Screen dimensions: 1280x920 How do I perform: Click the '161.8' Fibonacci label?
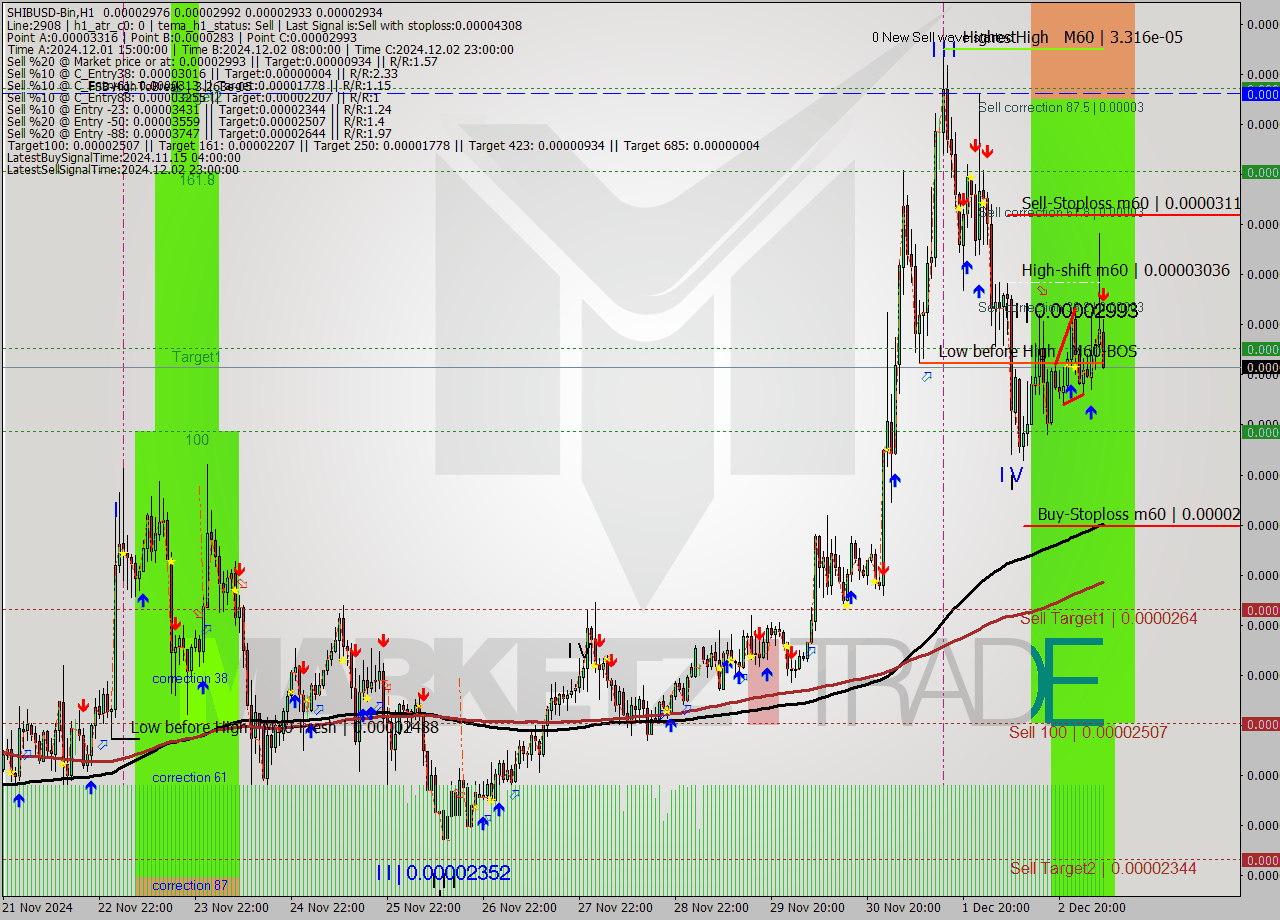[x=197, y=180]
